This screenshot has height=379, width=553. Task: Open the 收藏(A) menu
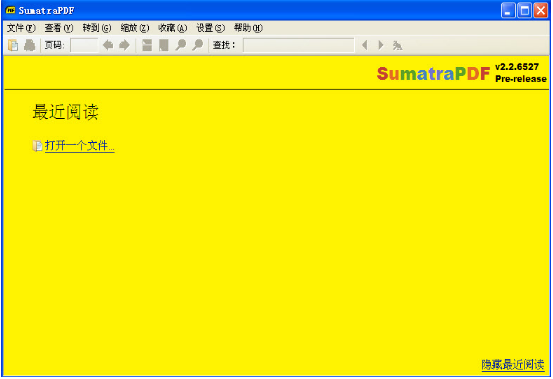172,28
